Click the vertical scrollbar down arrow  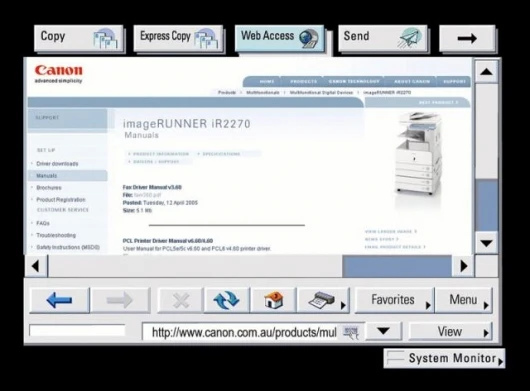[486, 243]
